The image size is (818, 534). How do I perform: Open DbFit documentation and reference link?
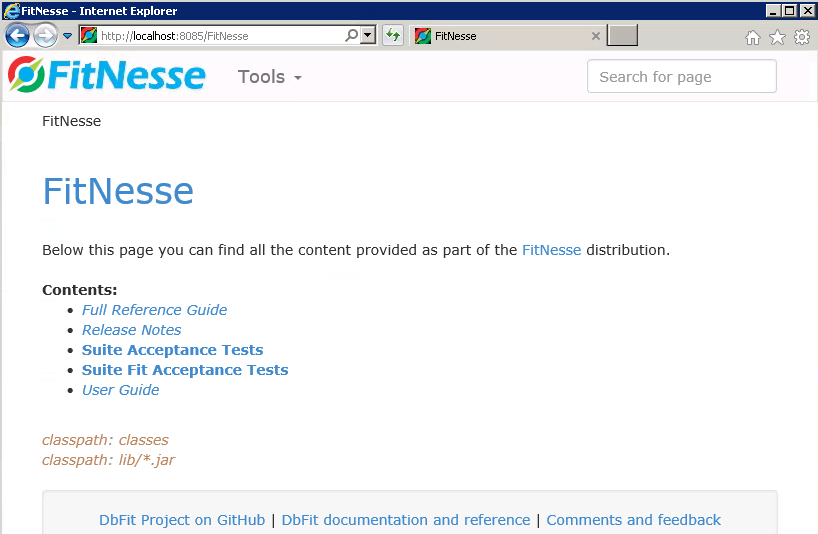pyautogui.click(x=406, y=520)
